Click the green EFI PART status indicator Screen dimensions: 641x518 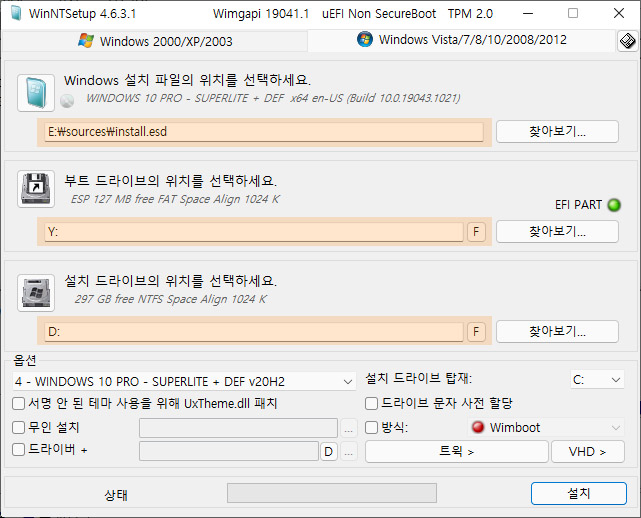(614, 204)
